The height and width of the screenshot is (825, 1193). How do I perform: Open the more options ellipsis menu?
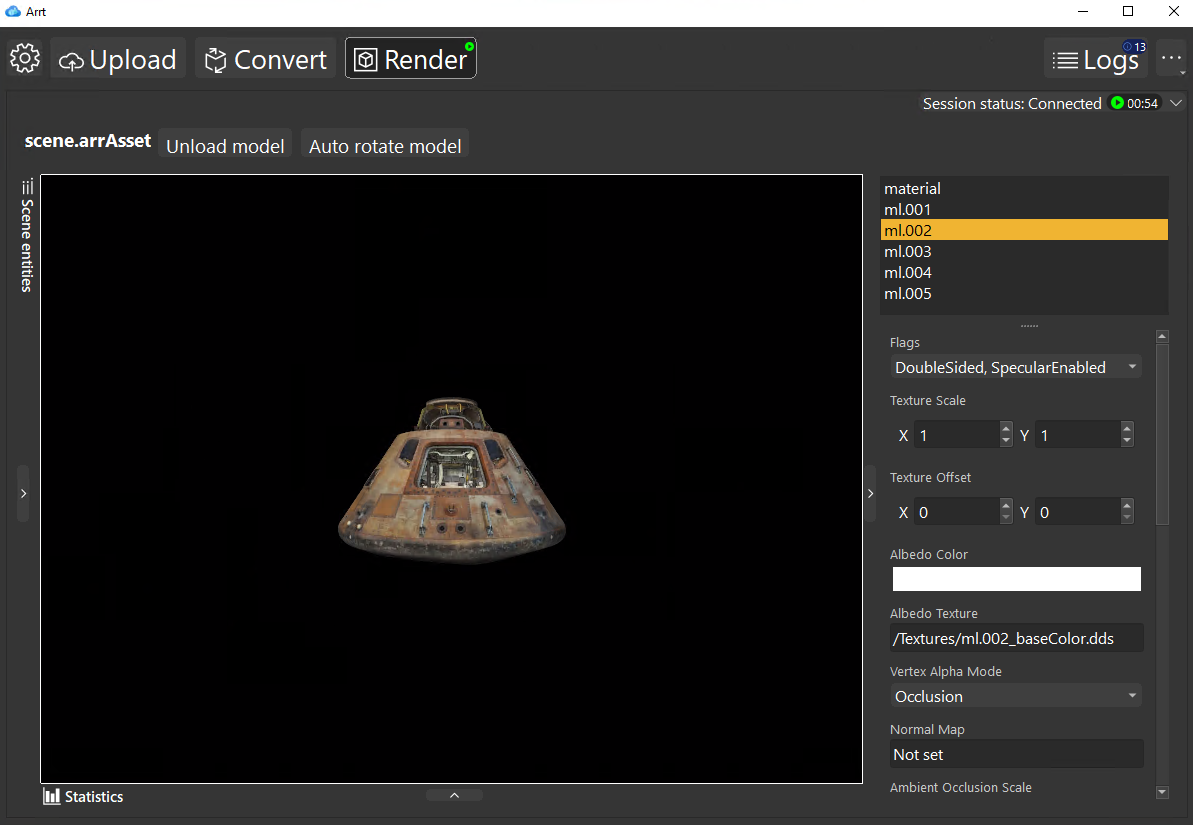click(1171, 59)
